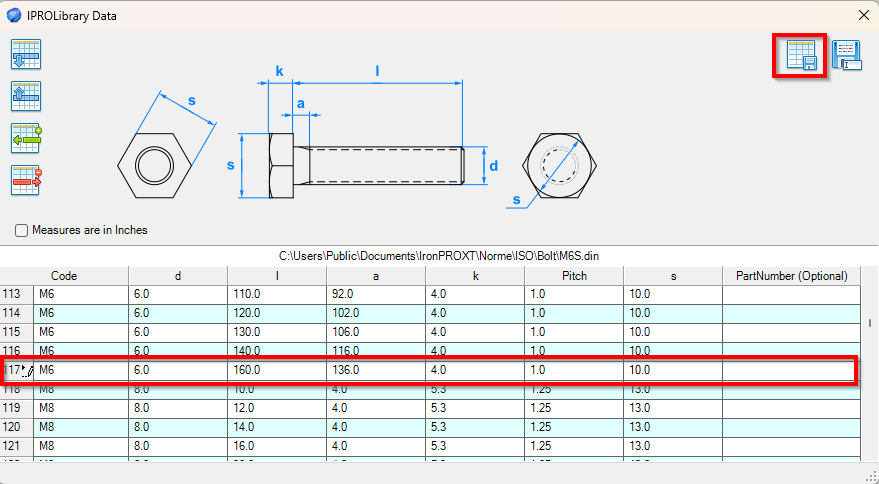This screenshot has width=879, height=484.
Task: Click the 106.0 cell in row 115
Action: coord(376,332)
